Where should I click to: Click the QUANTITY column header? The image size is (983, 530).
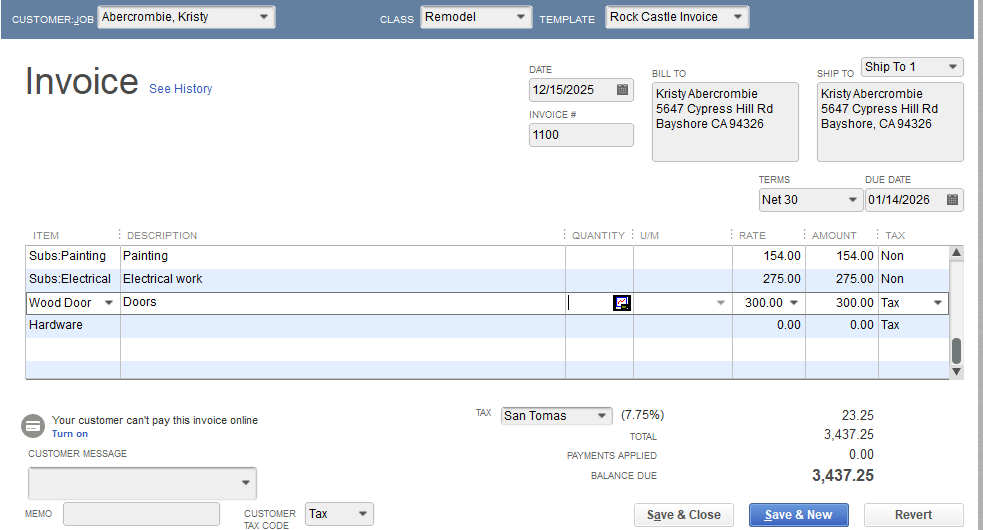click(x=598, y=236)
